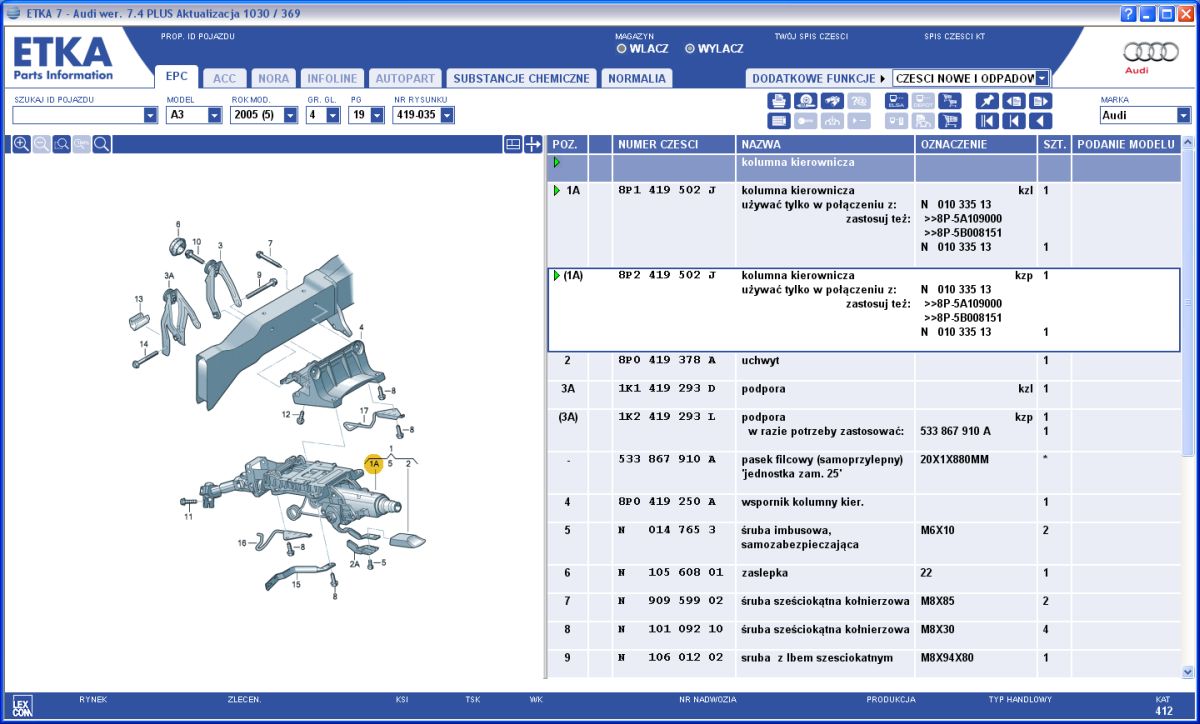
Task: Click the PODANIE MODELU column header
Action: (1125, 144)
